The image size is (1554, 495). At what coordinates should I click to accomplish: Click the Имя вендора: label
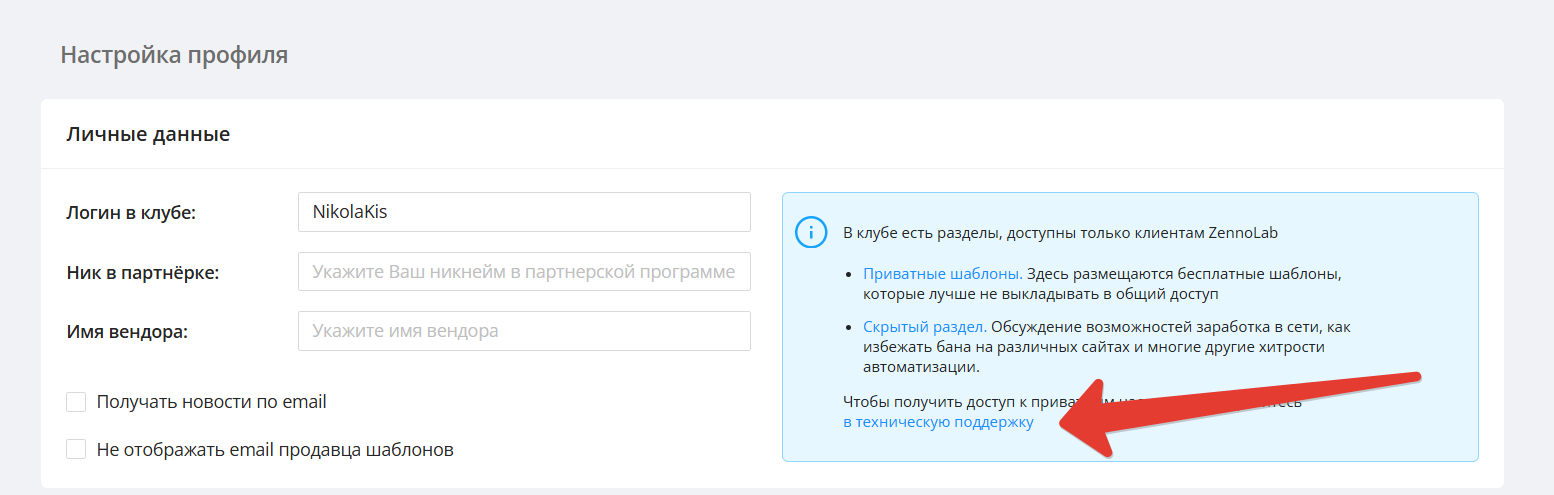(127, 331)
